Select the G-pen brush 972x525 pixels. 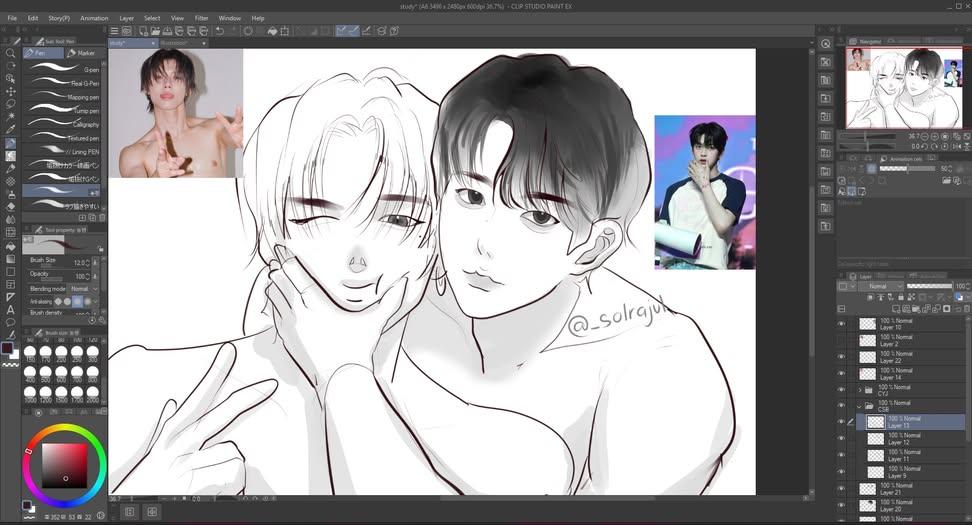61,68
